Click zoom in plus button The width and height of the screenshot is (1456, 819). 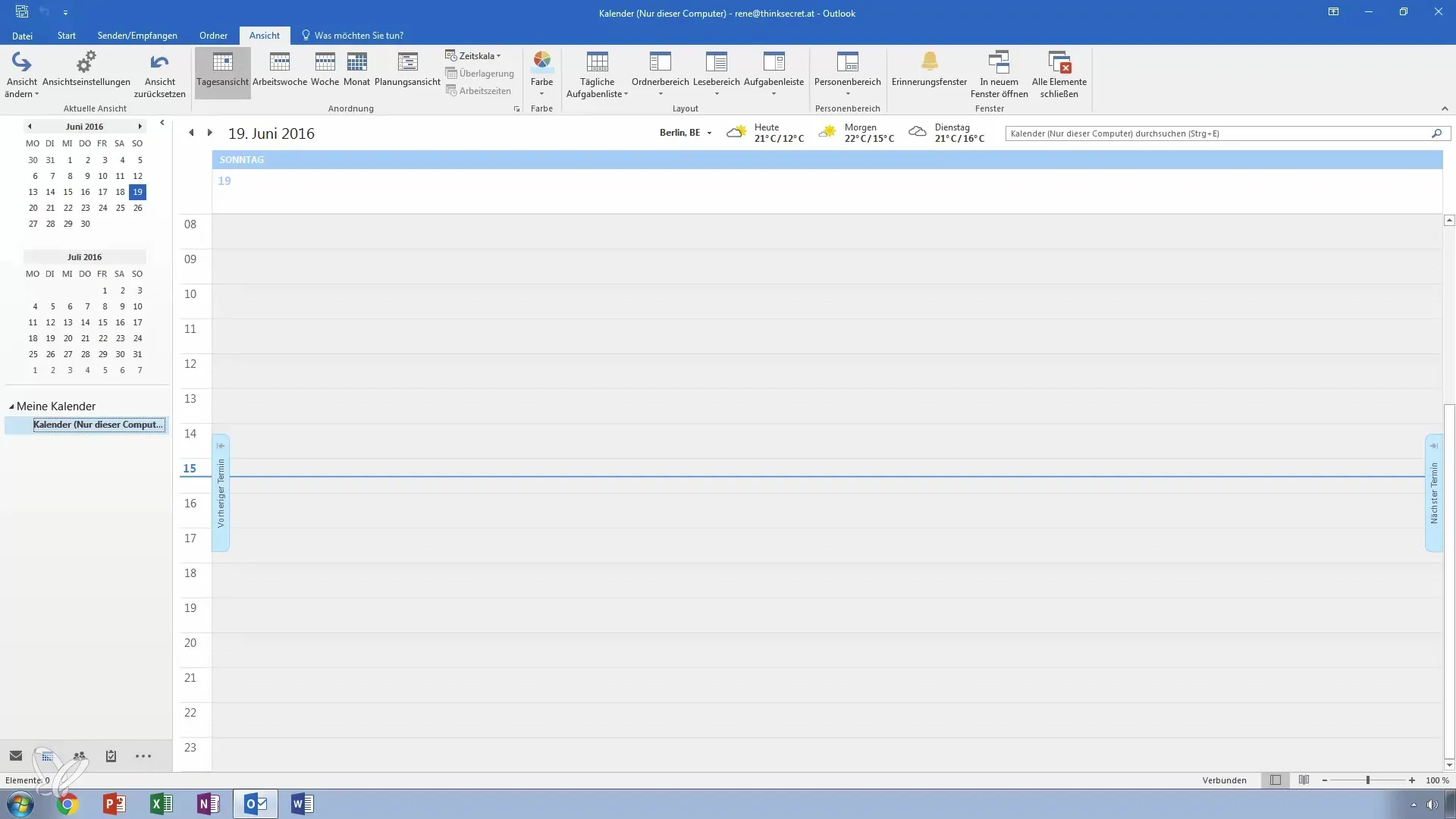[1412, 780]
